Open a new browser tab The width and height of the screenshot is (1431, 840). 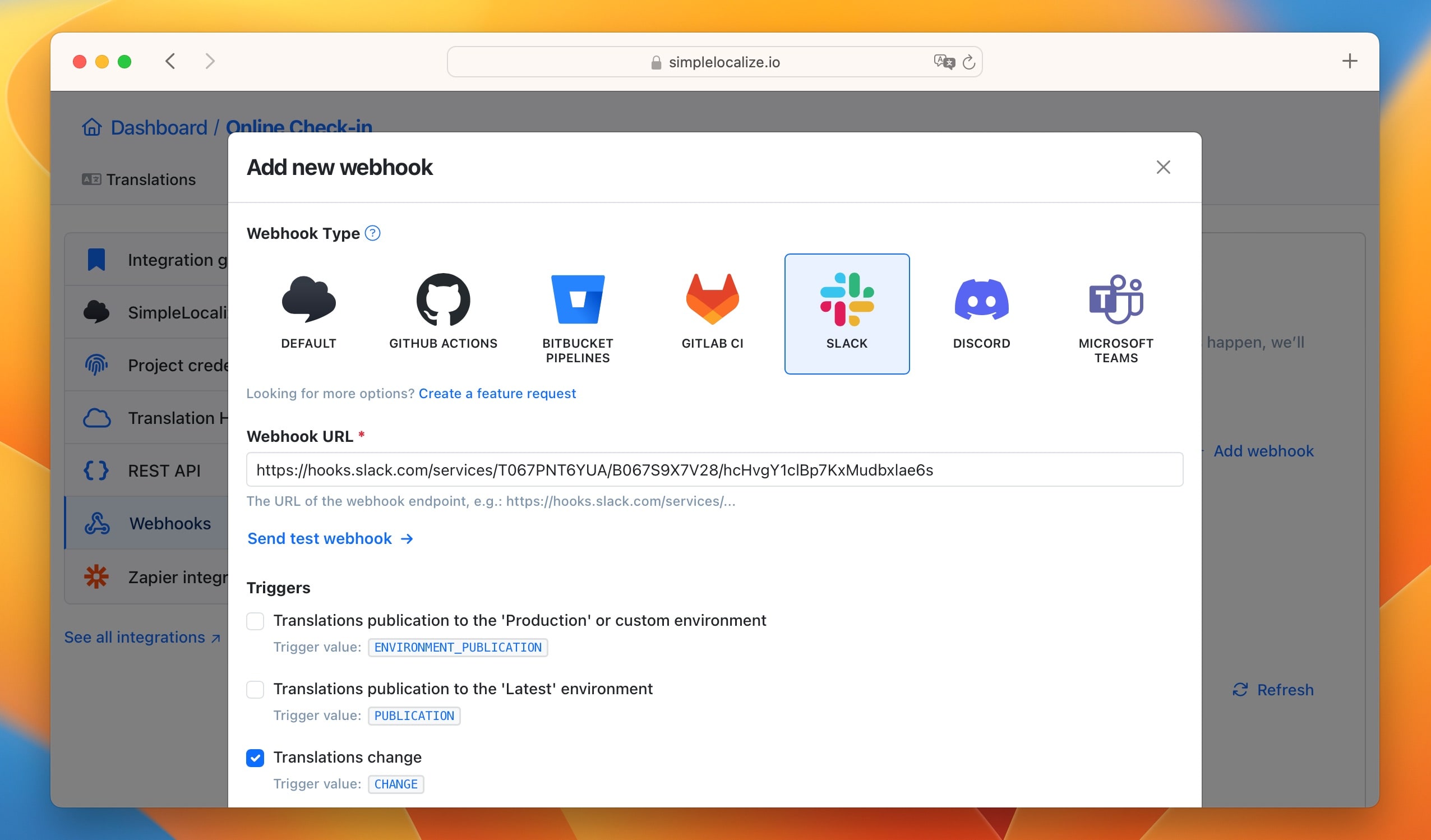(x=1350, y=61)
